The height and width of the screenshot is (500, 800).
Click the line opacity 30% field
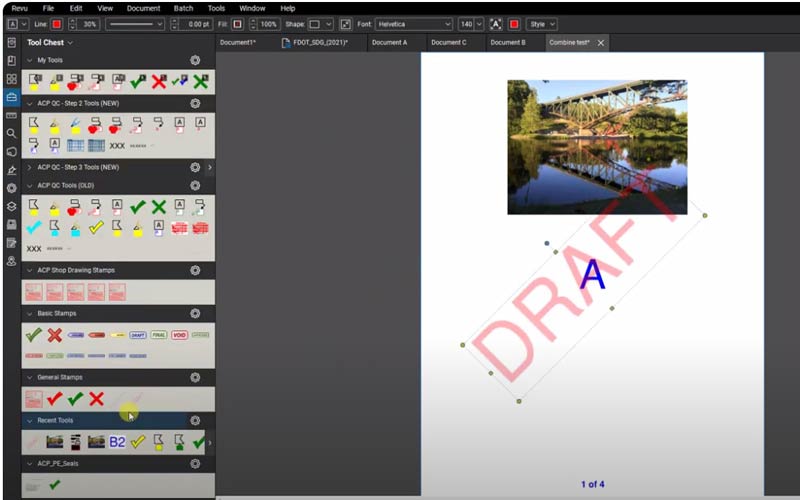(x=89, y=24)
